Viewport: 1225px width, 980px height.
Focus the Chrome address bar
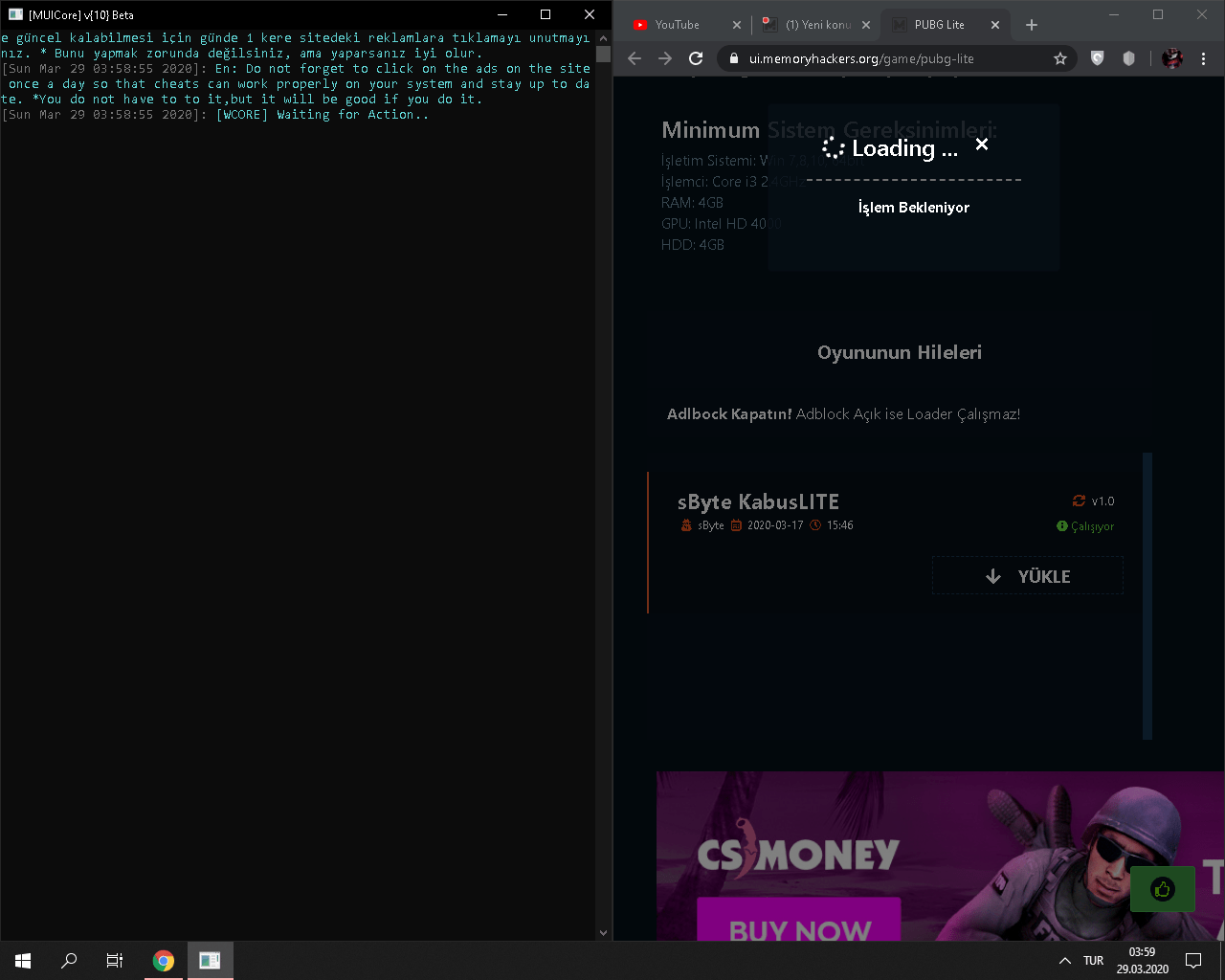(895, 58)
